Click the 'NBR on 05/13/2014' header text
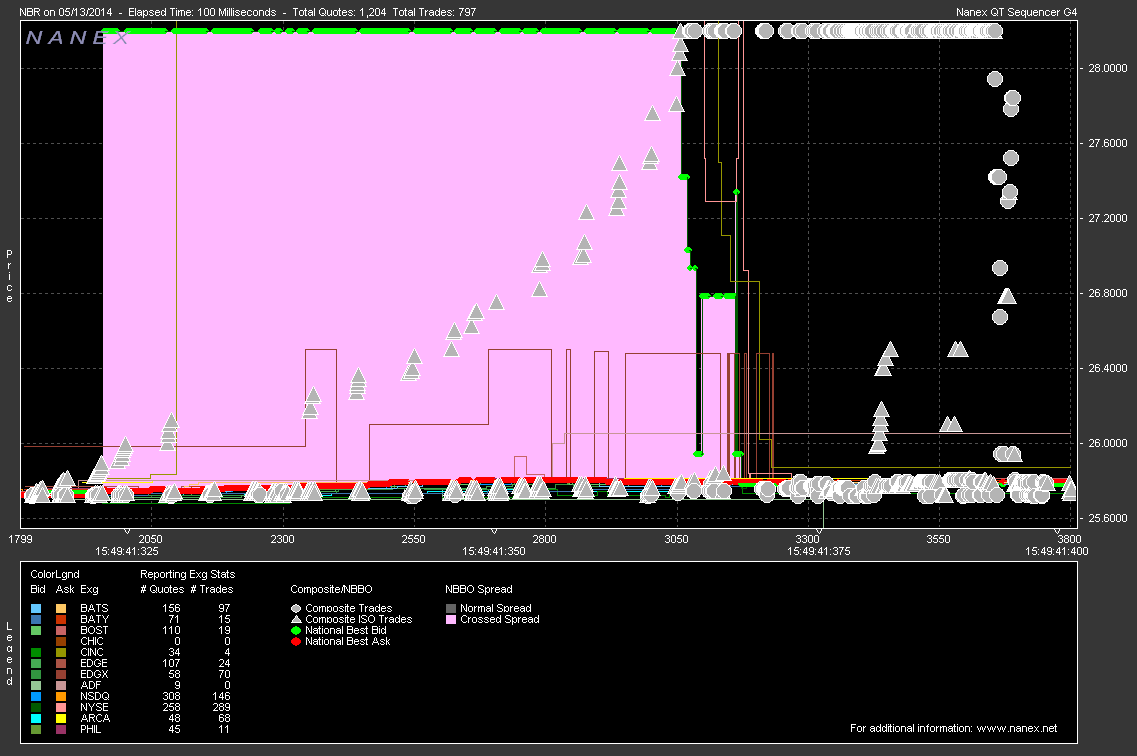Image resolution: width=1137 pixels, height=756 pixels. click(66, 12)
